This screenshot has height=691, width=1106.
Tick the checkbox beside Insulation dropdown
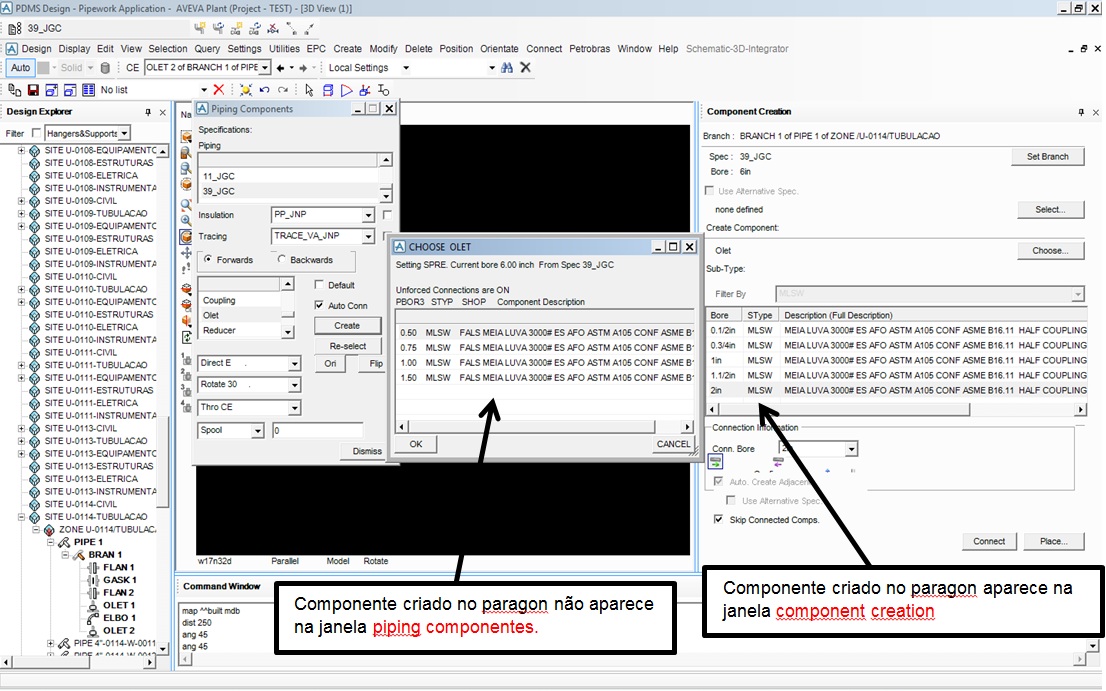tap(387, 214)
